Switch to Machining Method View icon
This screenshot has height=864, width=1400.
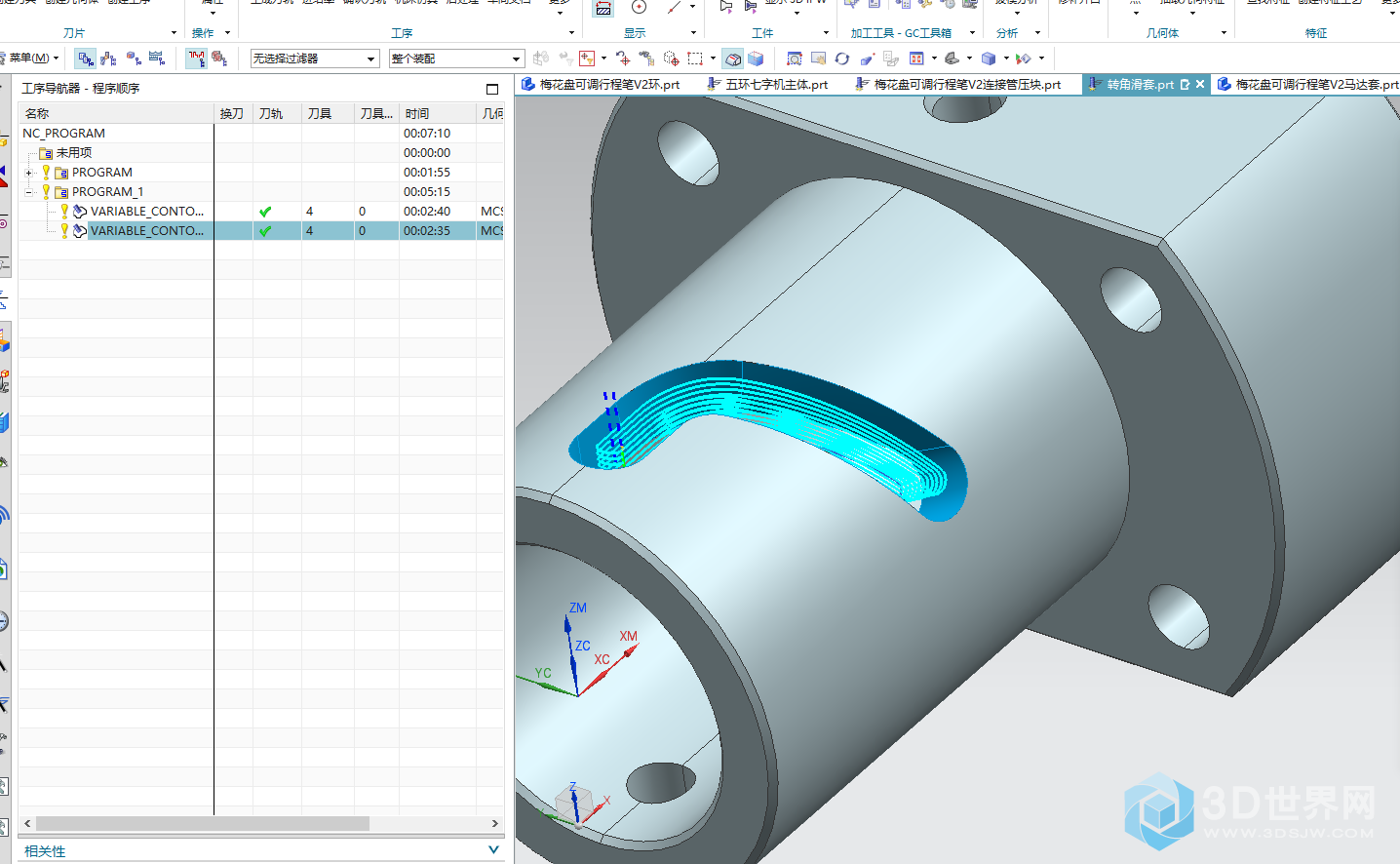pyautogui.click(x=156, y=59)
